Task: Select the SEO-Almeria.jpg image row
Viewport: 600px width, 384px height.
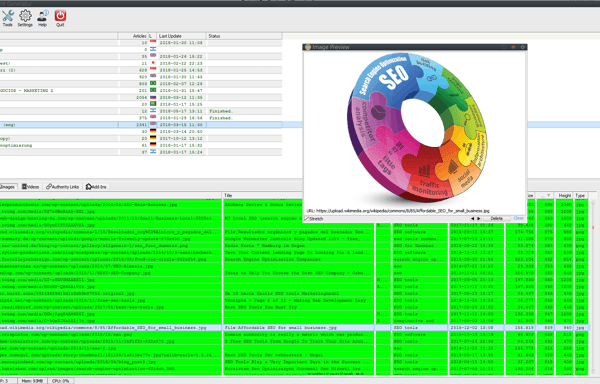Action: coord(295,266)
